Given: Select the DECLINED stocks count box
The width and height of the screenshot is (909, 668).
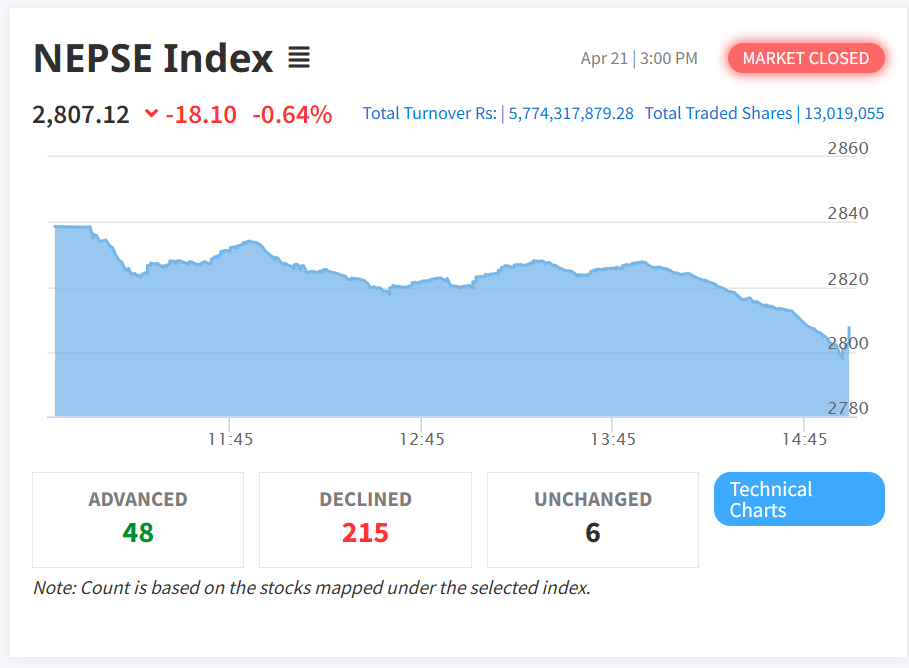Looking at the screenshot, I should [x=365, y=519].
